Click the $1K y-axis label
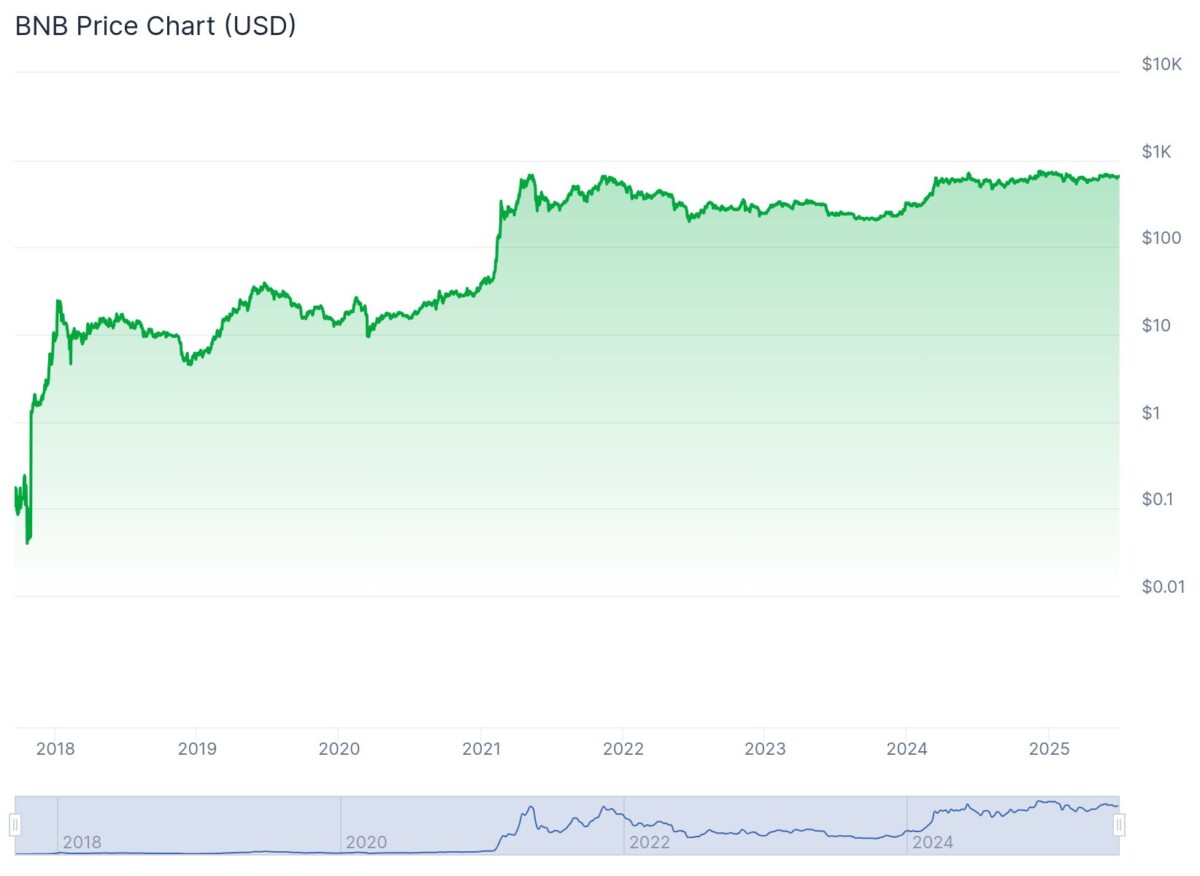1200x876 pixels. point(1159,152)
